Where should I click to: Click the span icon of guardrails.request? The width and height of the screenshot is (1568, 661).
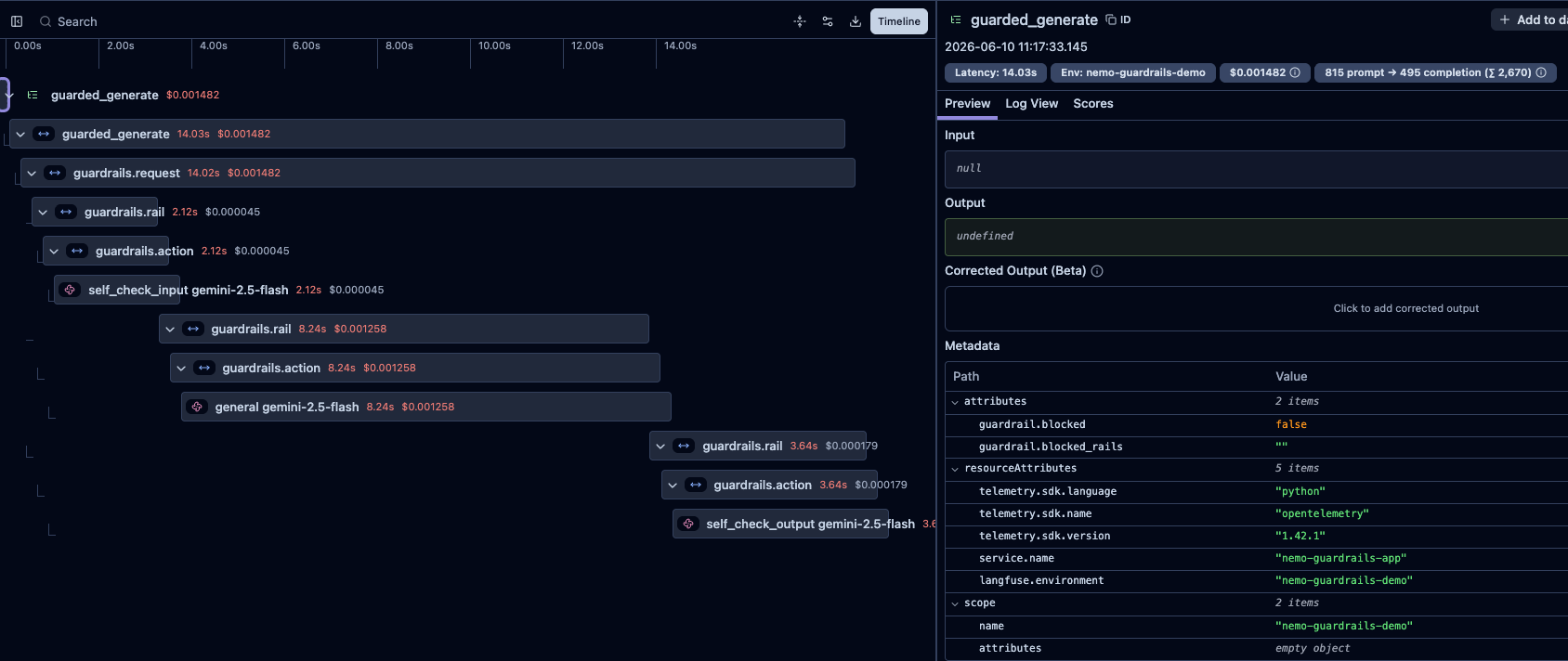click(x=55, y=173)
